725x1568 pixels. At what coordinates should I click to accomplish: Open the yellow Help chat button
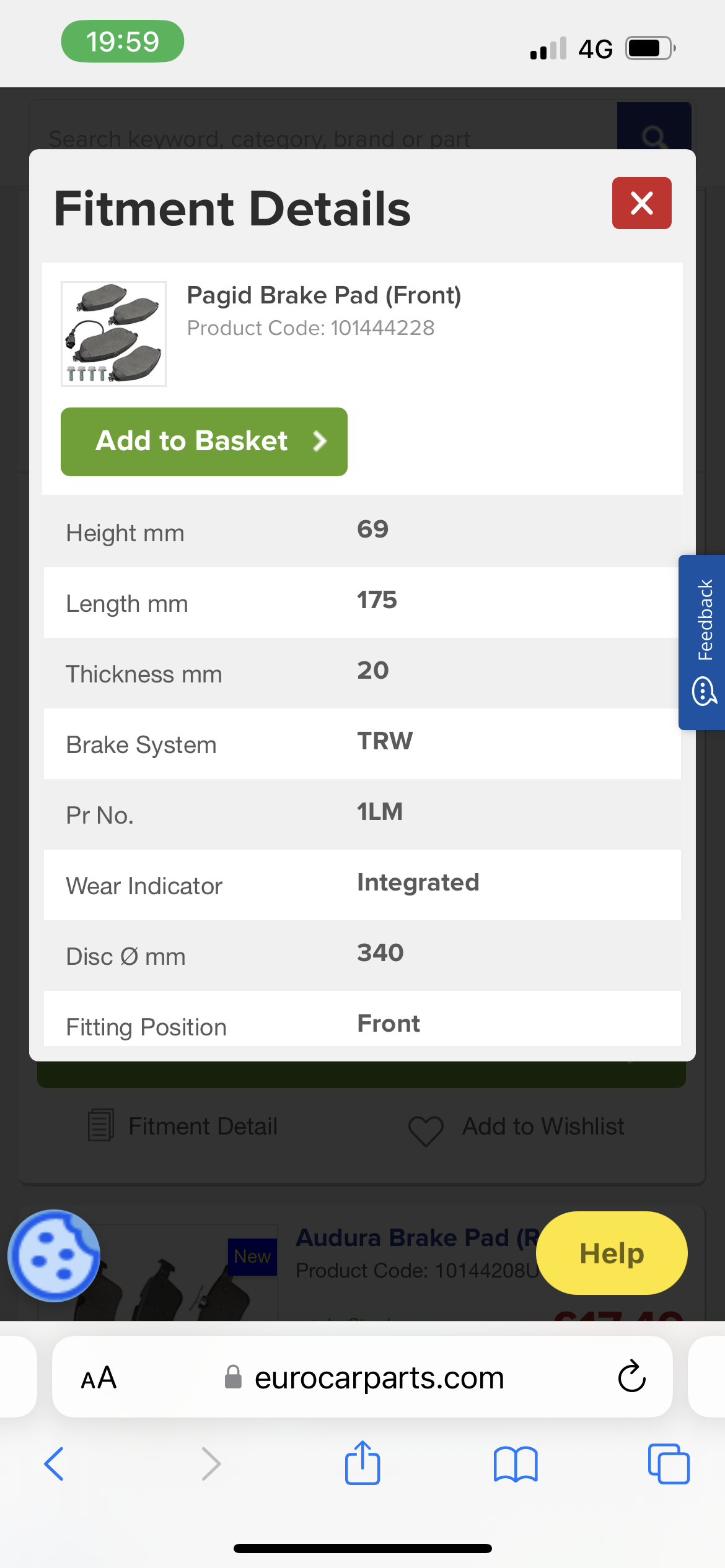click(x=611, y=1253)
